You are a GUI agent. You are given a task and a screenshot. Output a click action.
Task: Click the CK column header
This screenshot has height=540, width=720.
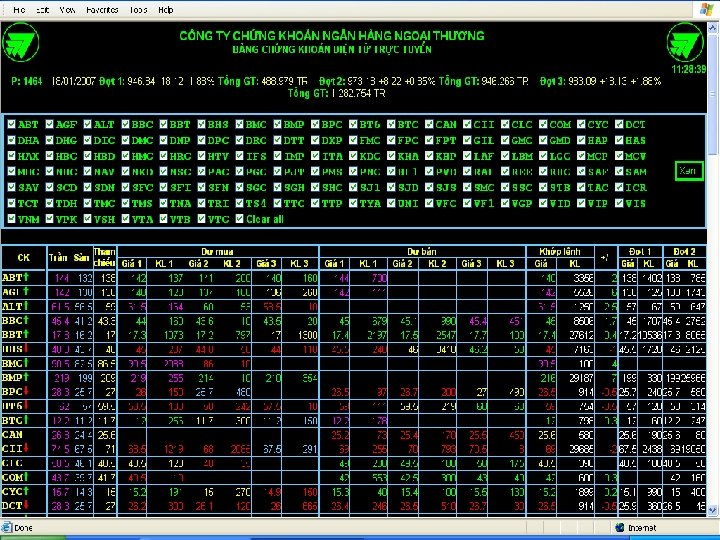23,258
